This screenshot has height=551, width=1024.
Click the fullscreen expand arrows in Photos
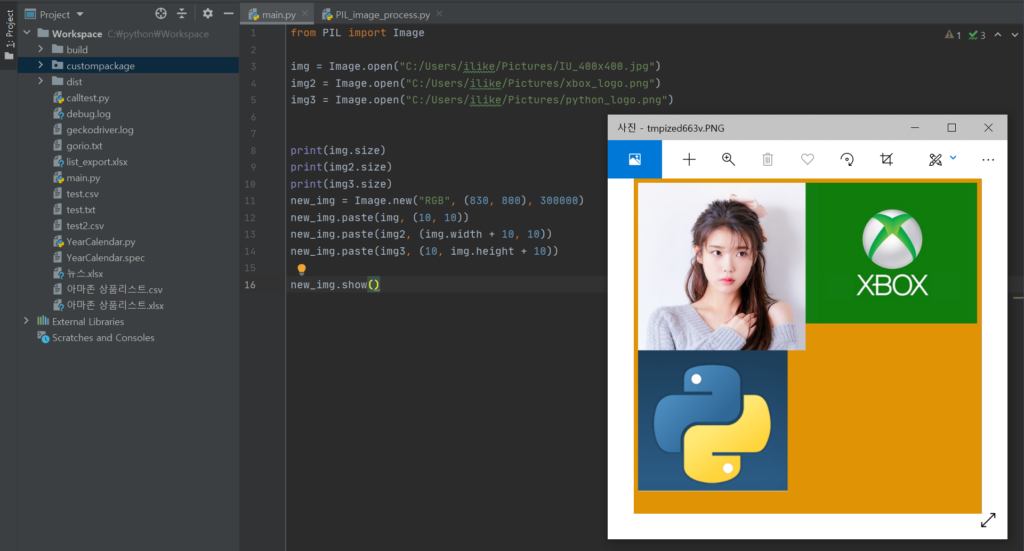(x=988, y=520)
